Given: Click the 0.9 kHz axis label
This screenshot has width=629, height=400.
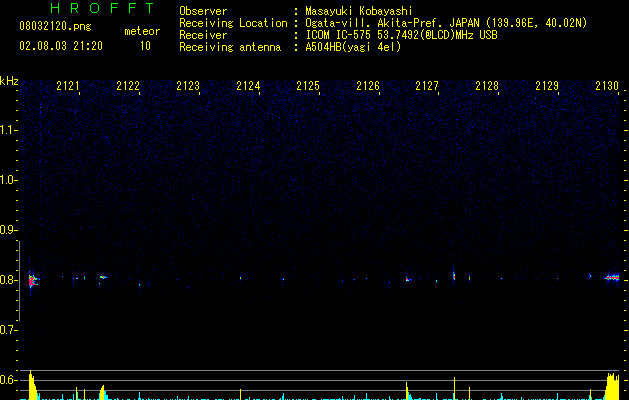Looking at the screenshot, I should 8,230.
